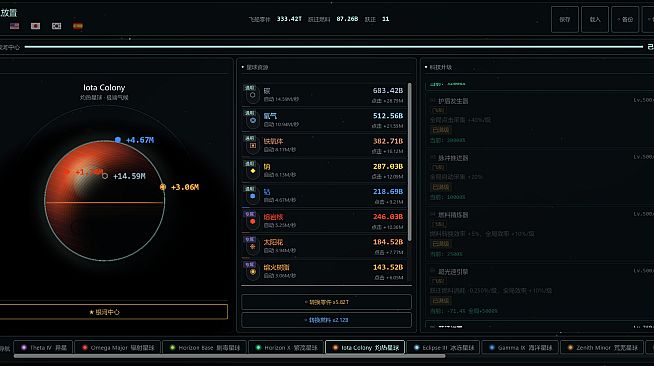Click the convert parts button x5.02T
654x366 pixels.
[327, 302]
